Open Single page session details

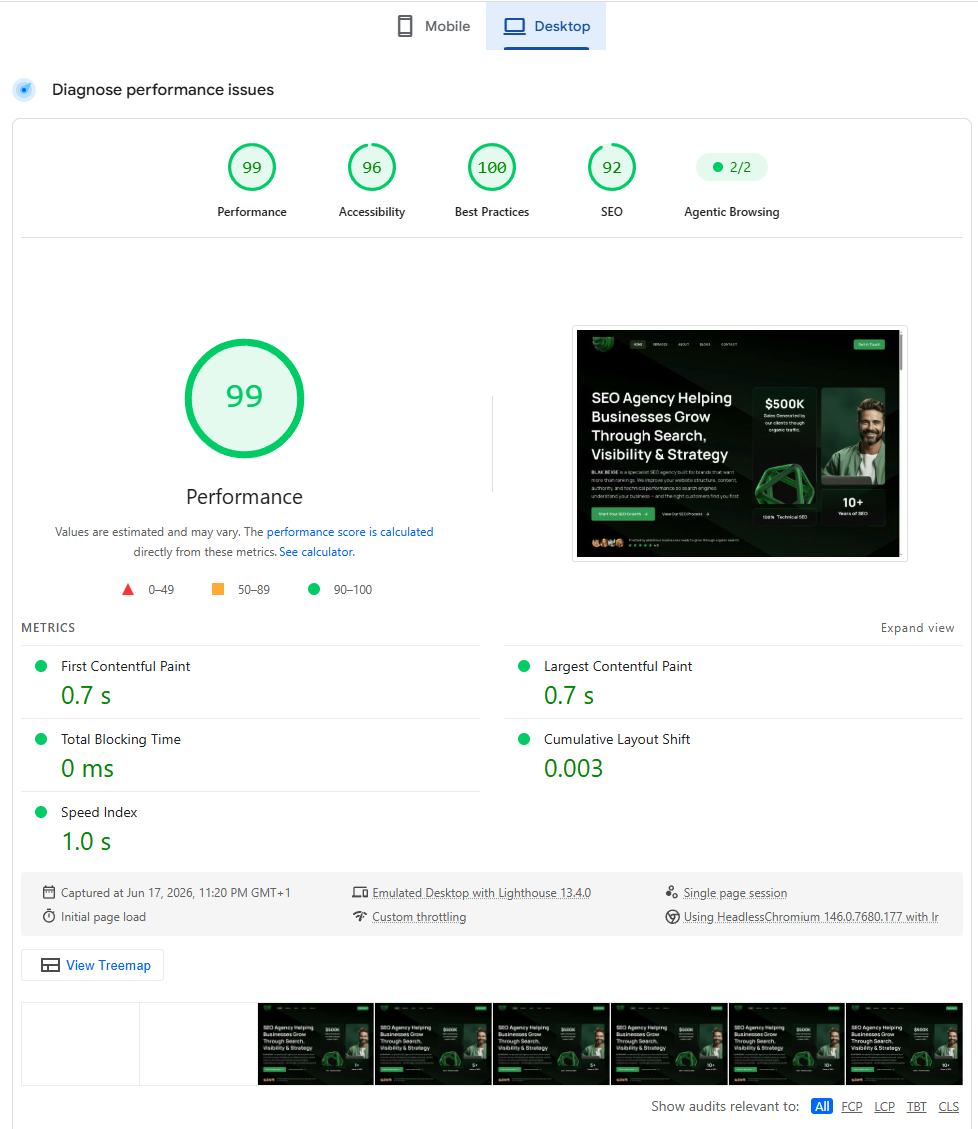(x=735, y=893)
